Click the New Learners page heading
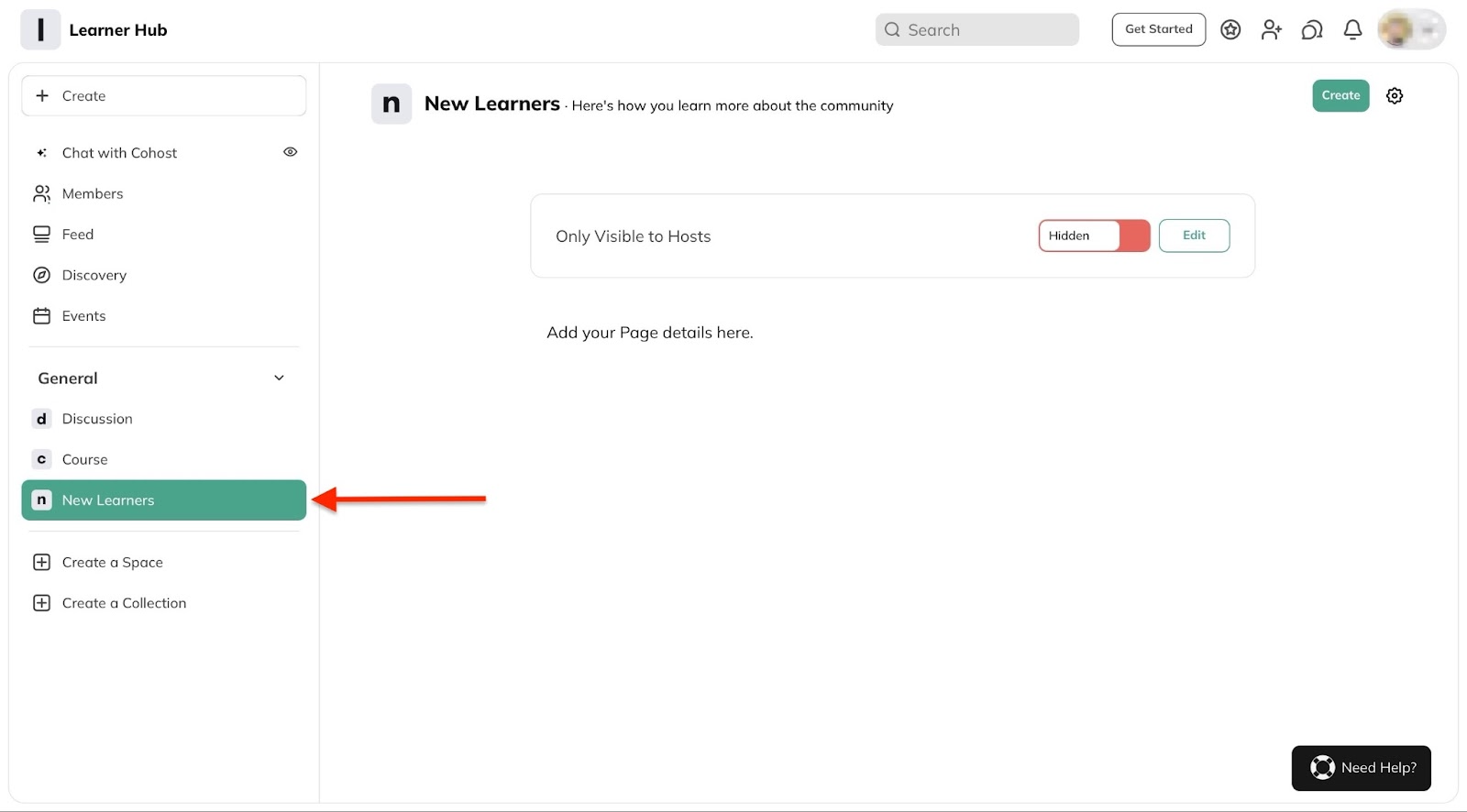 (492, 104)
